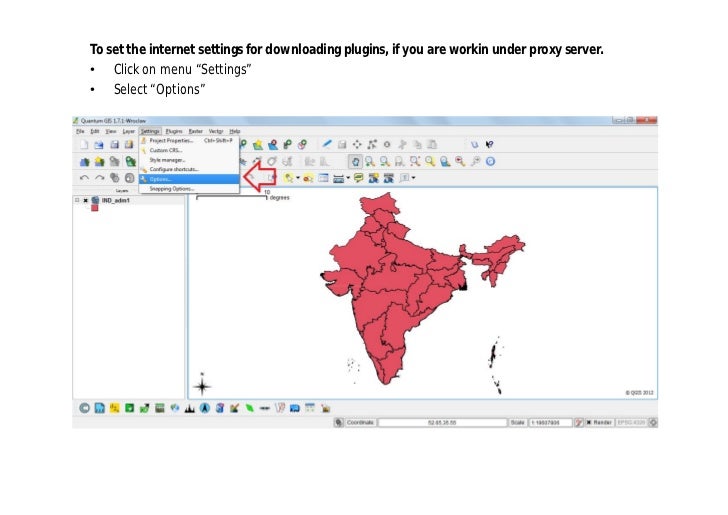Open the Help menu

coord(235,131)
